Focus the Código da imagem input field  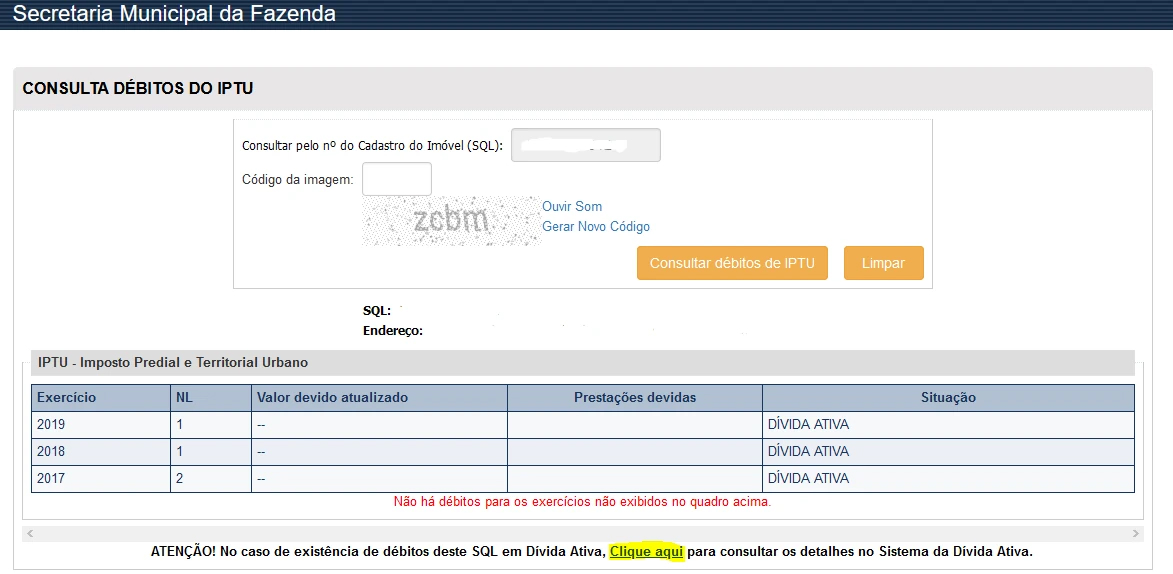pos(396,180)
